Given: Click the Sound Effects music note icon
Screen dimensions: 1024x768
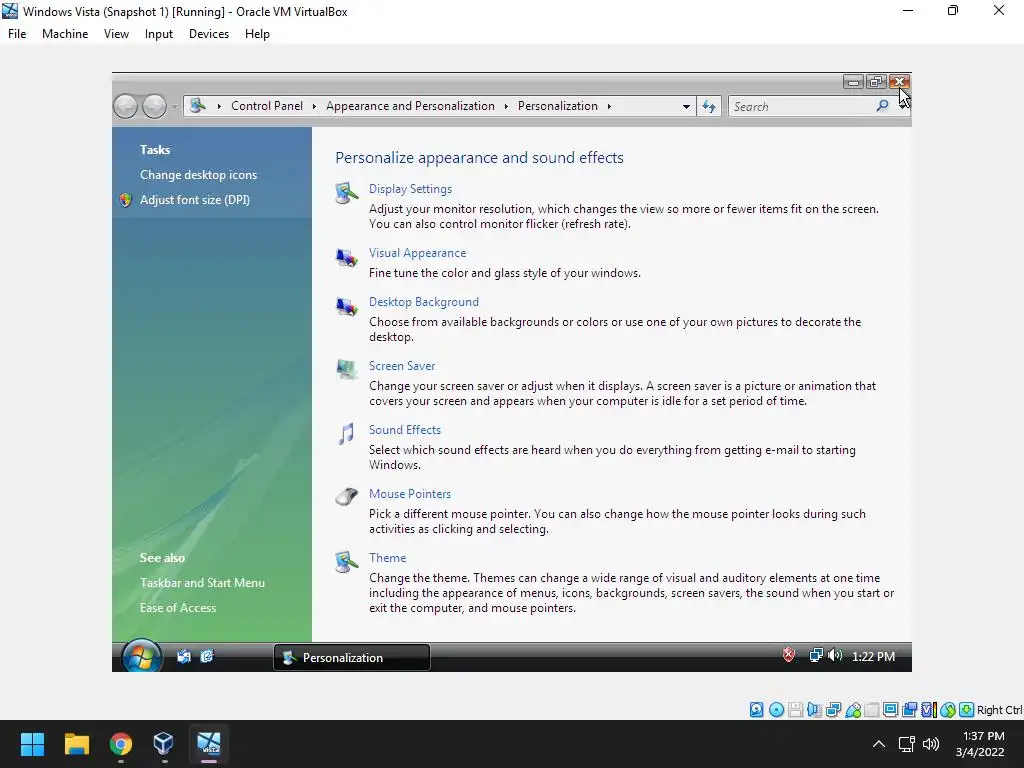Looking at the screenshot, I should tap(346, 434).
